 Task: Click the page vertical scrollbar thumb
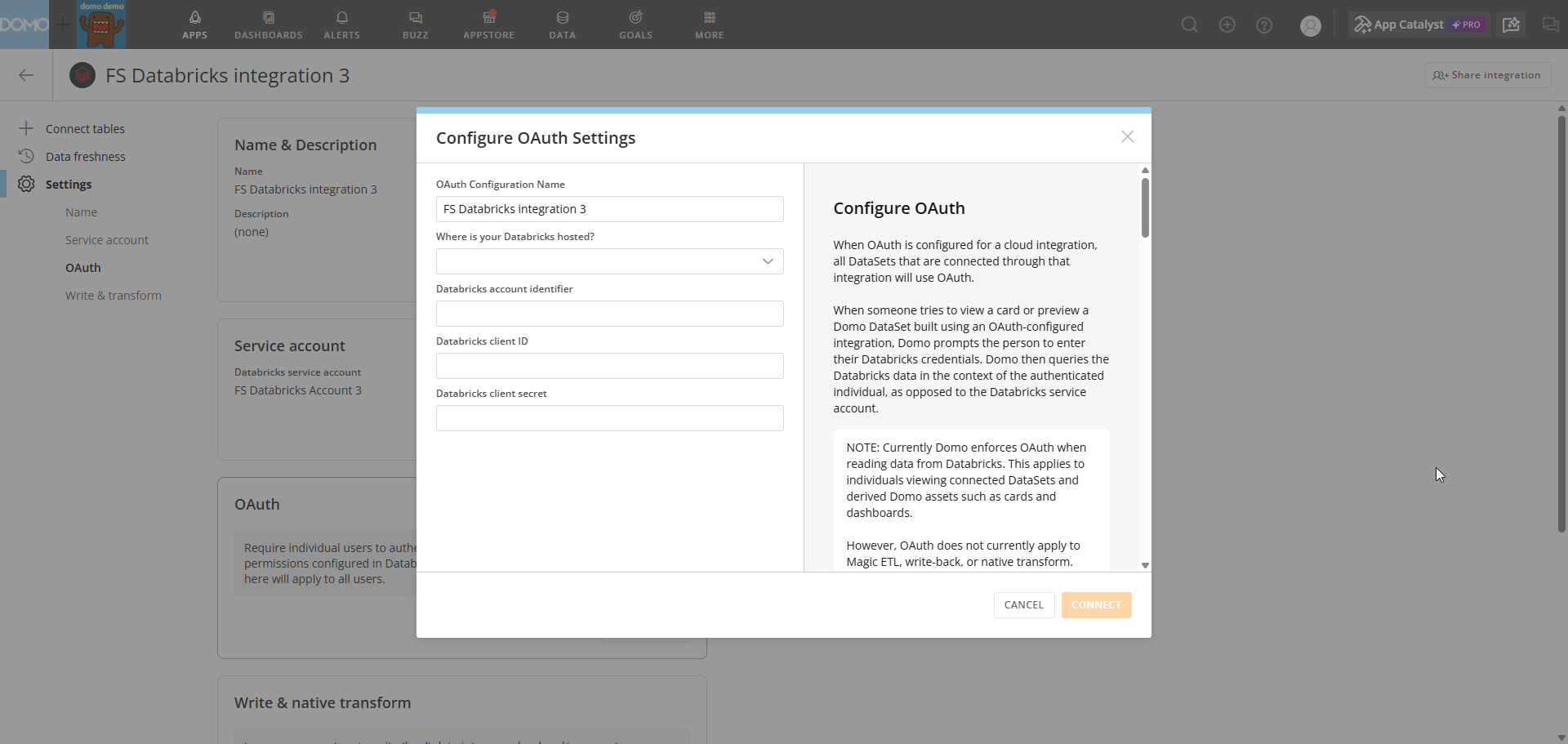[x=1561, y=324]
